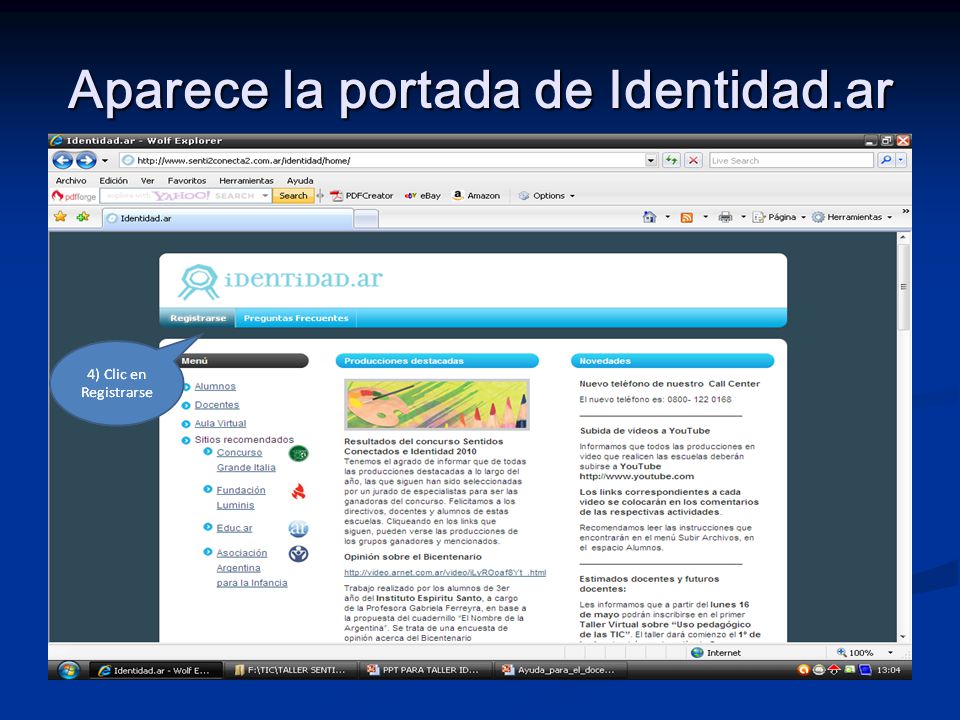
Task: Click the RSS feeds icon
Action: (687, 217)
